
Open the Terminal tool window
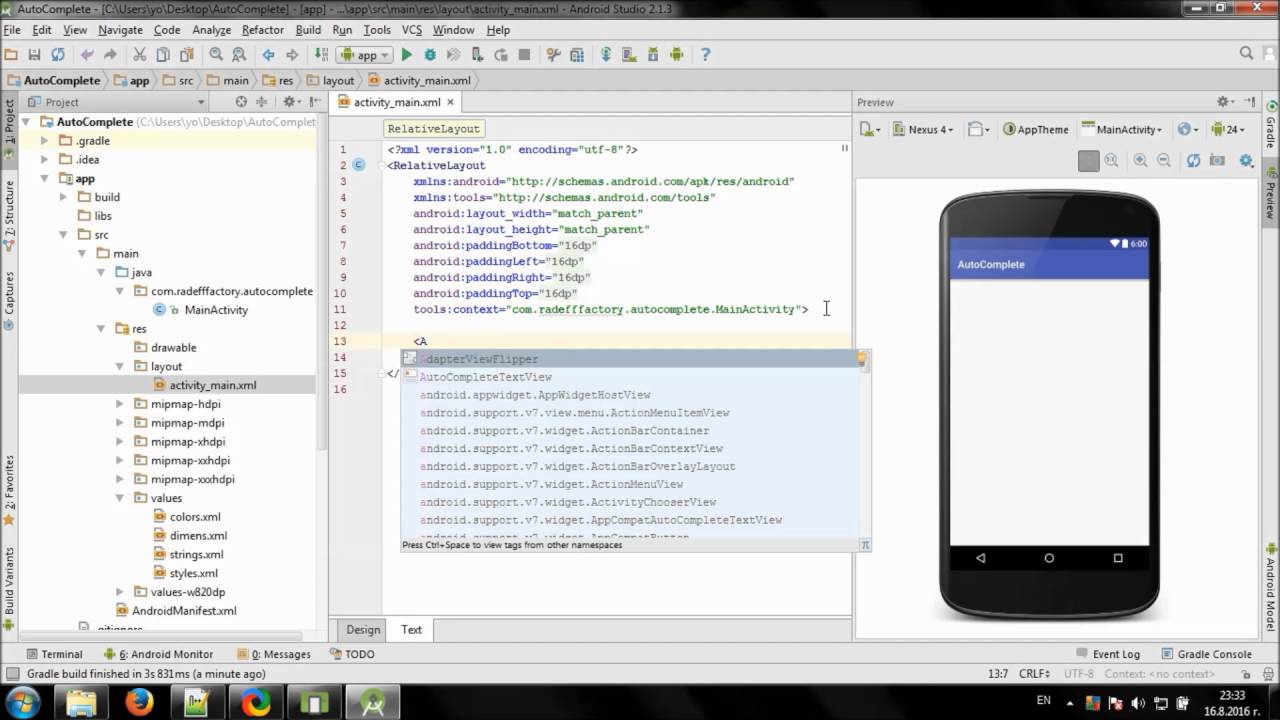(x=53, y=654)
